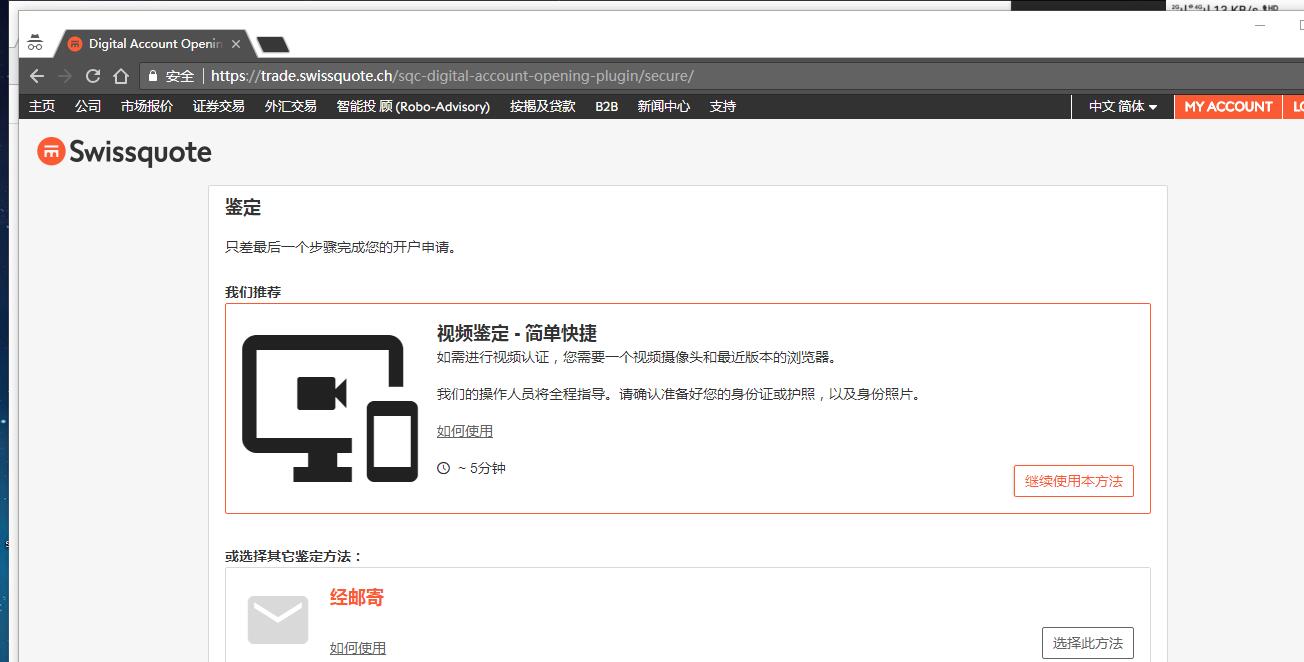The image size is (1304, 662).
Task: Click 选择此方法 button for mail
Action: point(1088,643)
